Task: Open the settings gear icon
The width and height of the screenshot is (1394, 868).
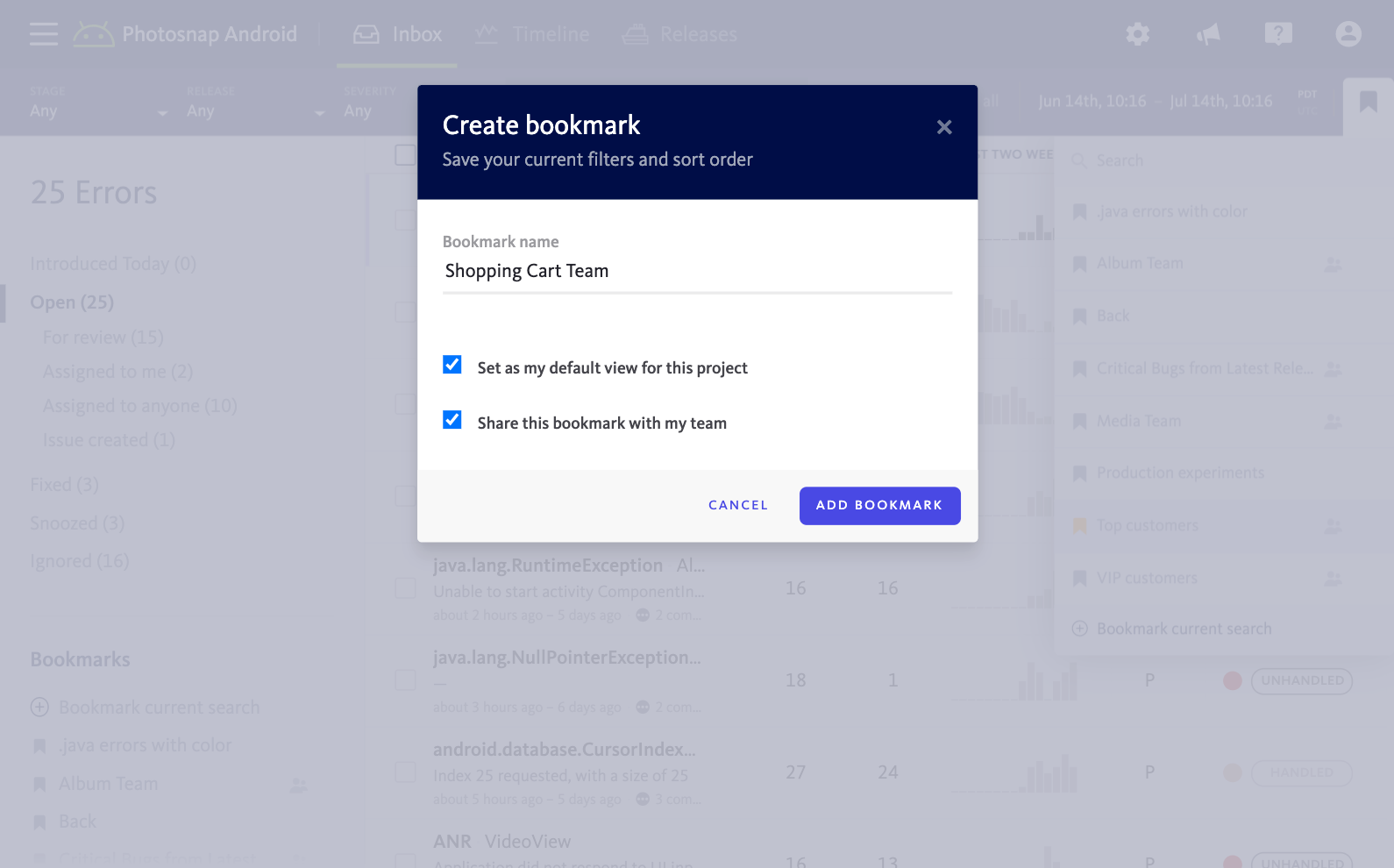Action: pyautogui.click(x=1137, y=34)
